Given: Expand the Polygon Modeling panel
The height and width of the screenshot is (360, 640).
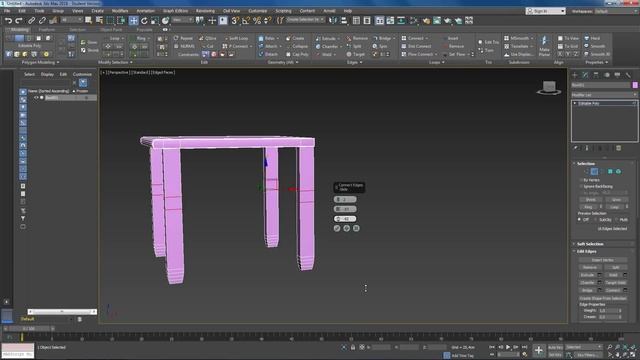Looking at the screenshot, I should [40, 62].
